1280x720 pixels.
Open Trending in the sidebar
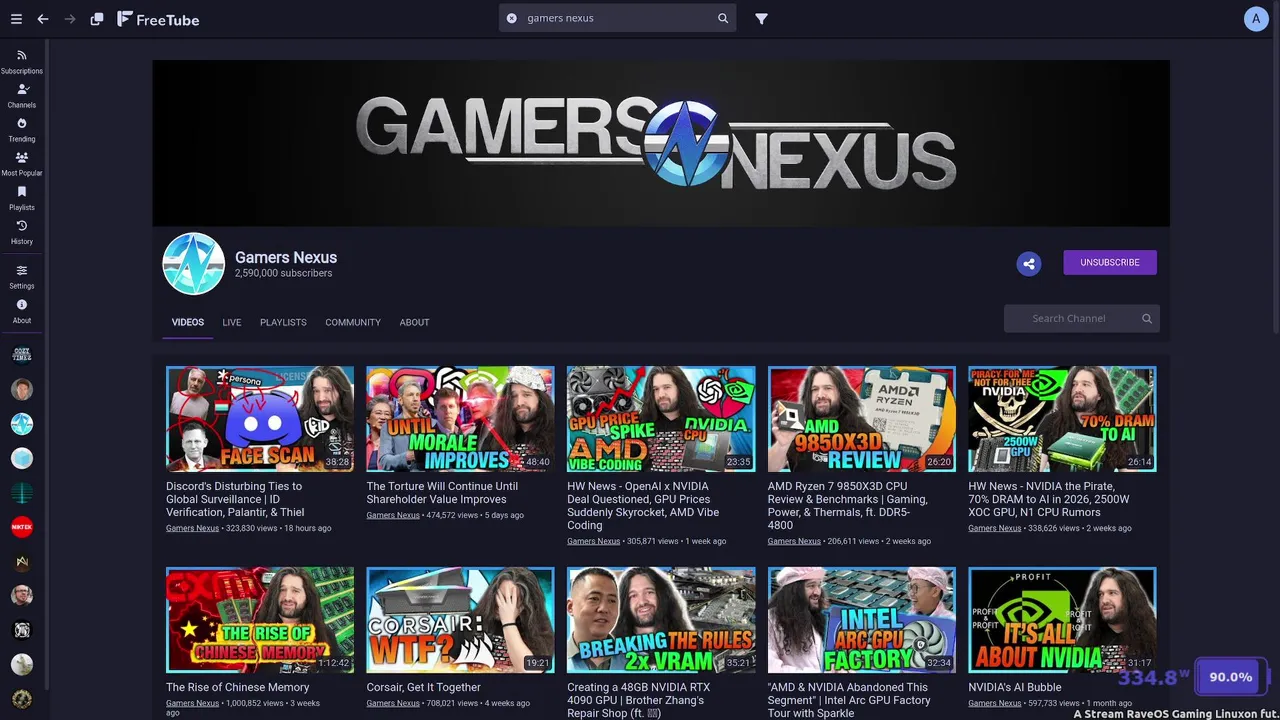(x=22, y=130)
